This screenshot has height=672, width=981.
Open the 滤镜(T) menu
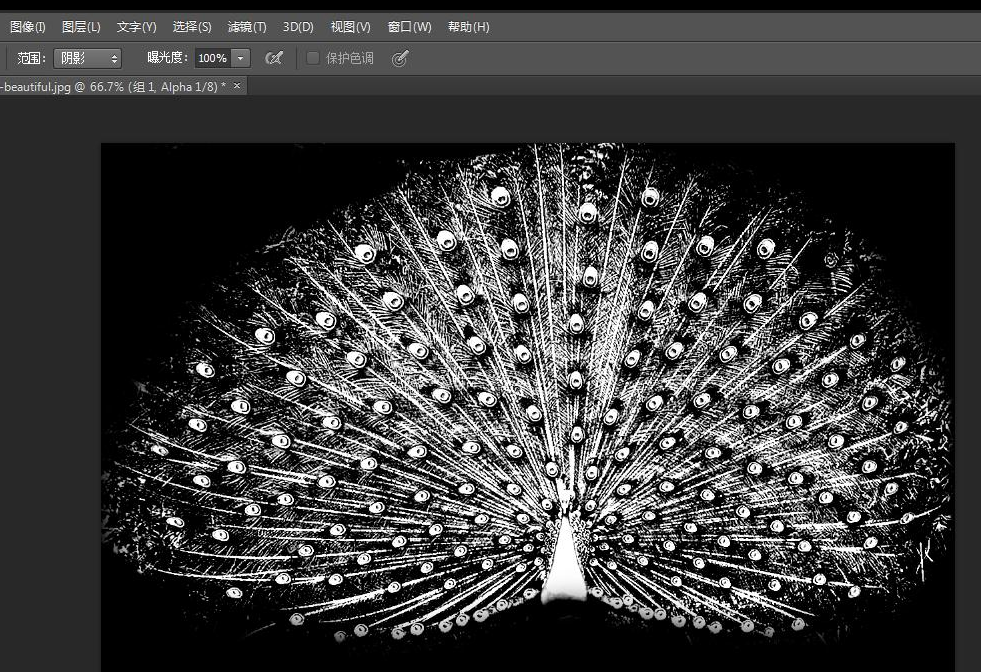[x=247, y=27]
